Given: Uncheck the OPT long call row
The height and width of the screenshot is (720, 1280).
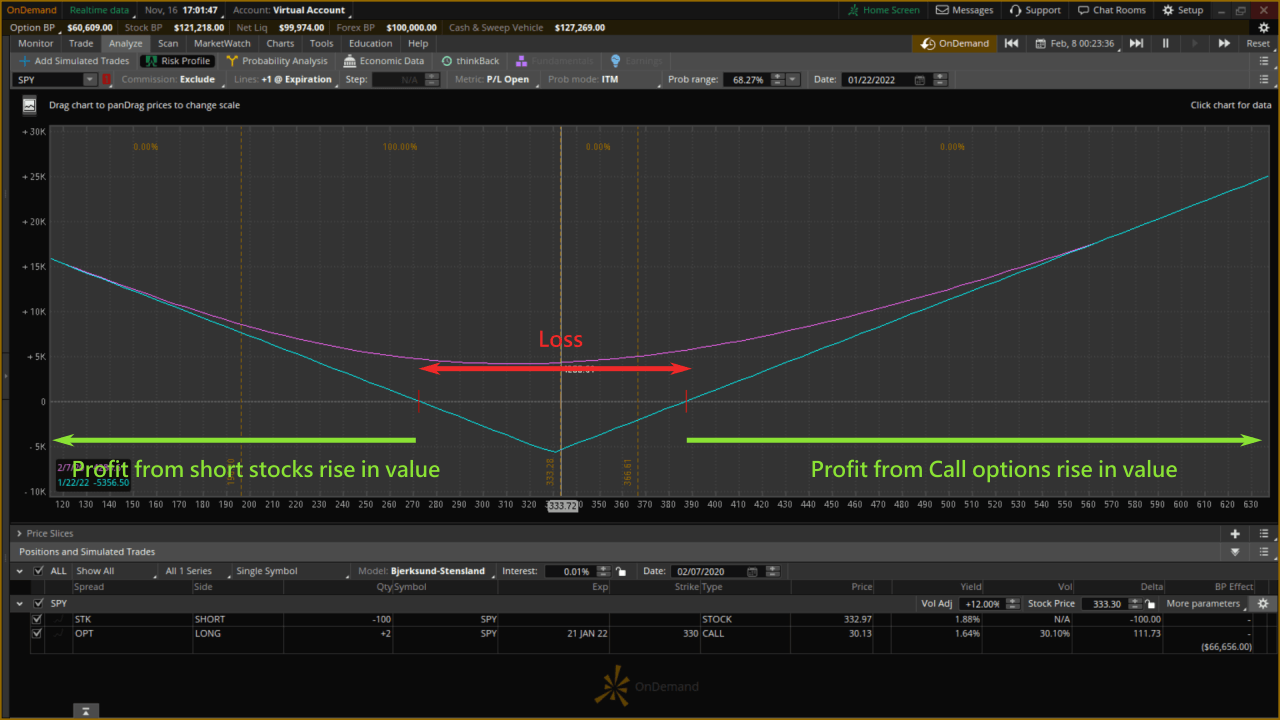Looking at the screenshot, I should [x=37, y=633].
